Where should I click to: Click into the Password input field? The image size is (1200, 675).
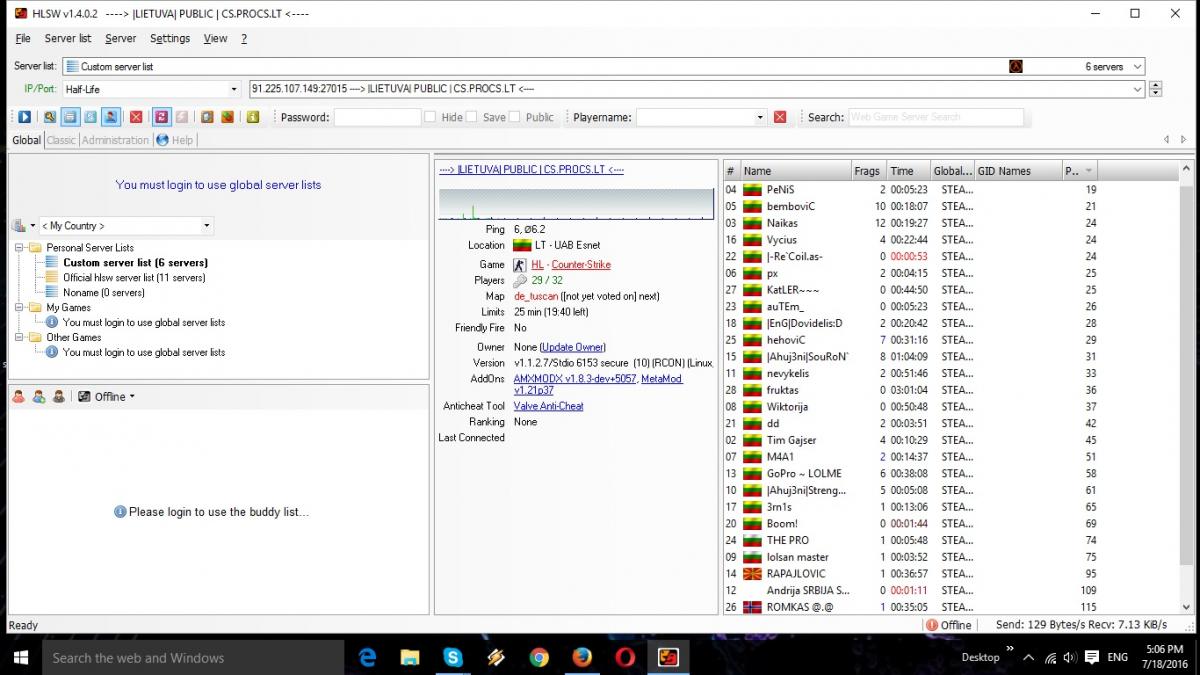377,117
